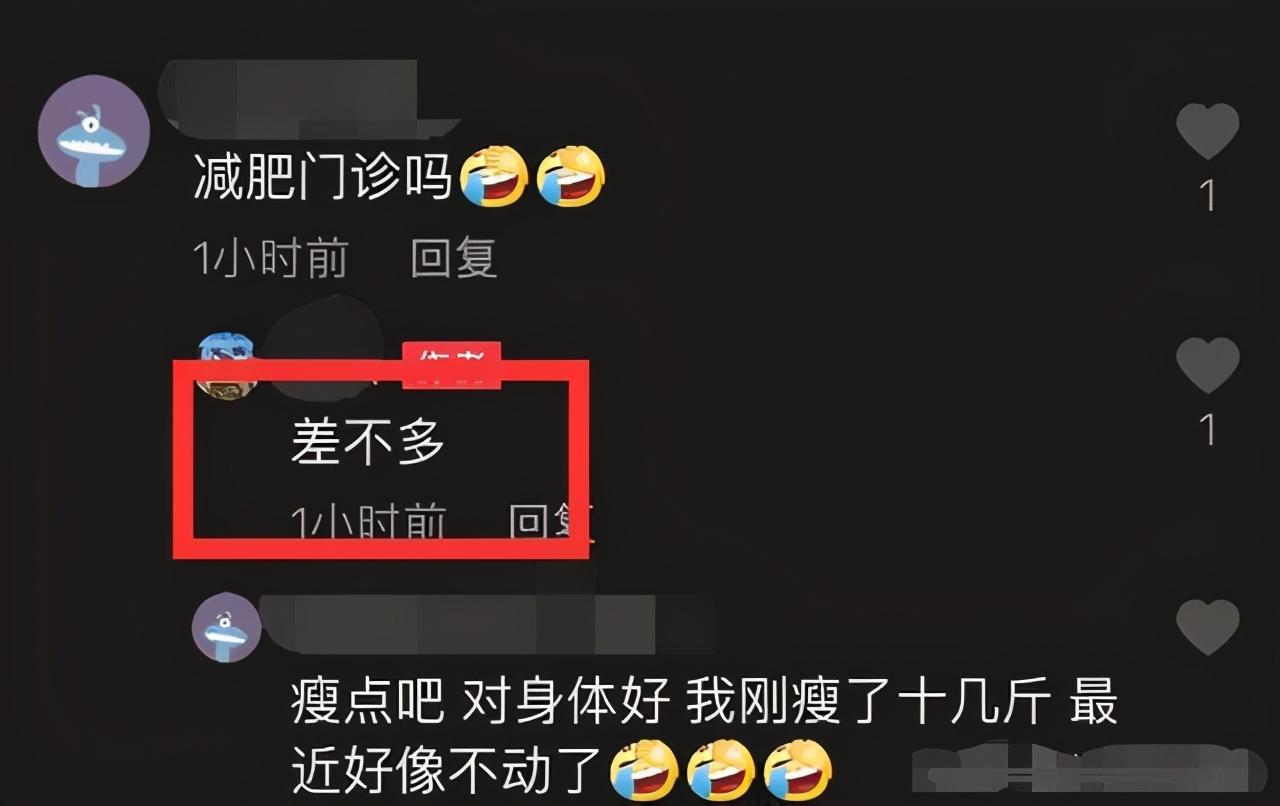
Task: Tap the heart beside the "差不多" reply
Action: click(1207, 365)
